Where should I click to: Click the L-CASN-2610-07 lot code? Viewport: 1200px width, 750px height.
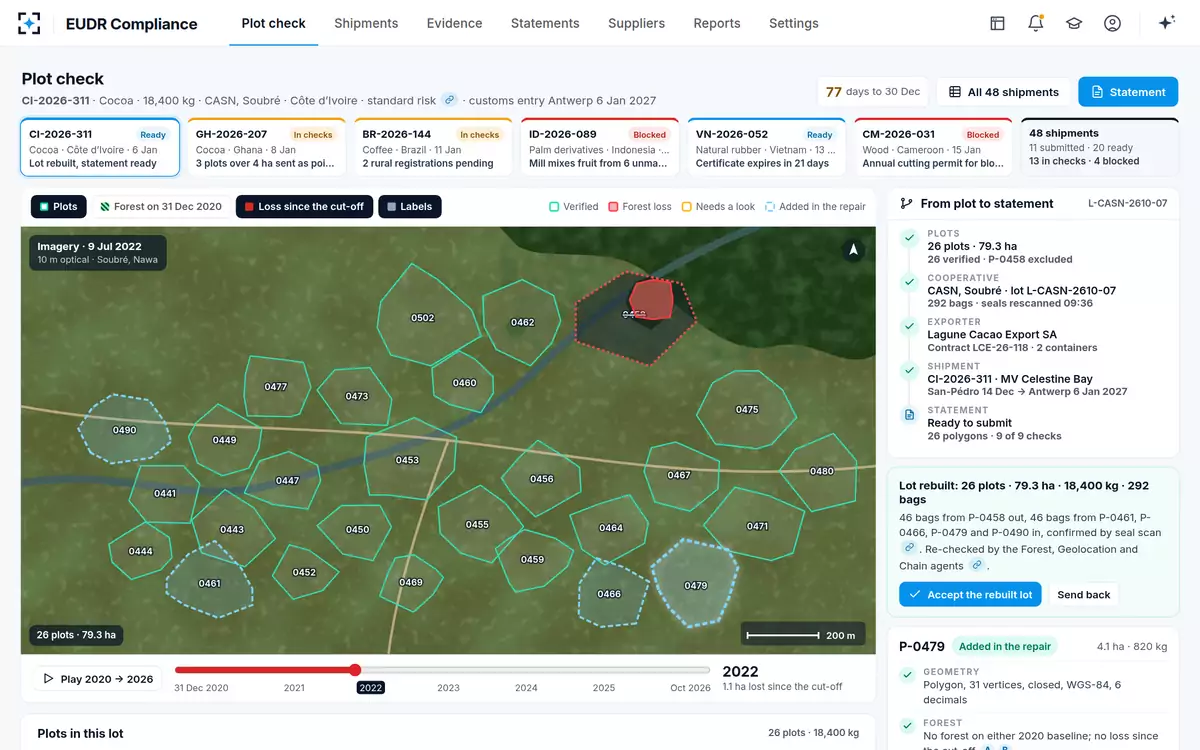(x=1127, y=203)
